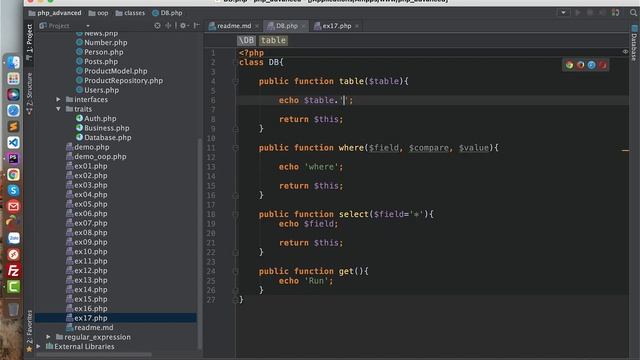Open Project panel settings gear
The image size is (640, 360).
[183, 26]
